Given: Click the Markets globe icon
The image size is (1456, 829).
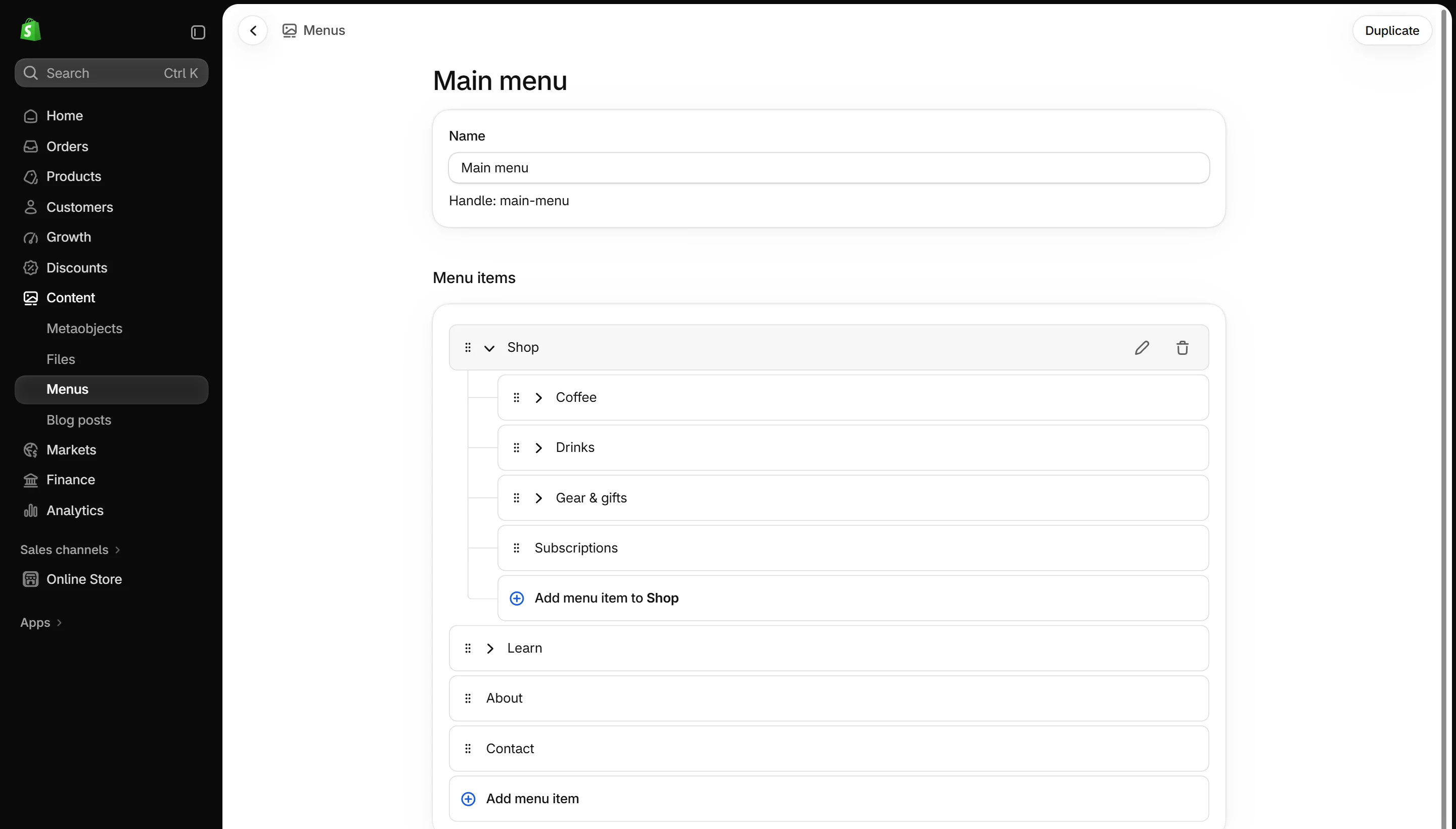Looking at the screenshot, I should tap(31, 450).
